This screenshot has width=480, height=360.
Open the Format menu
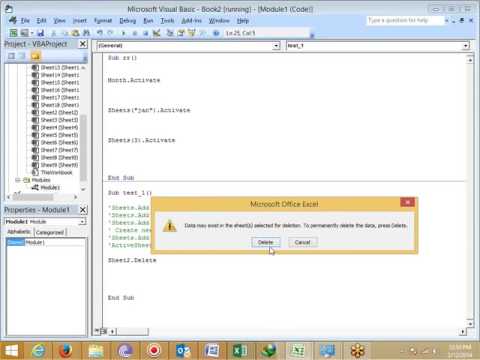pyautogui.click(x=103, y=21)
